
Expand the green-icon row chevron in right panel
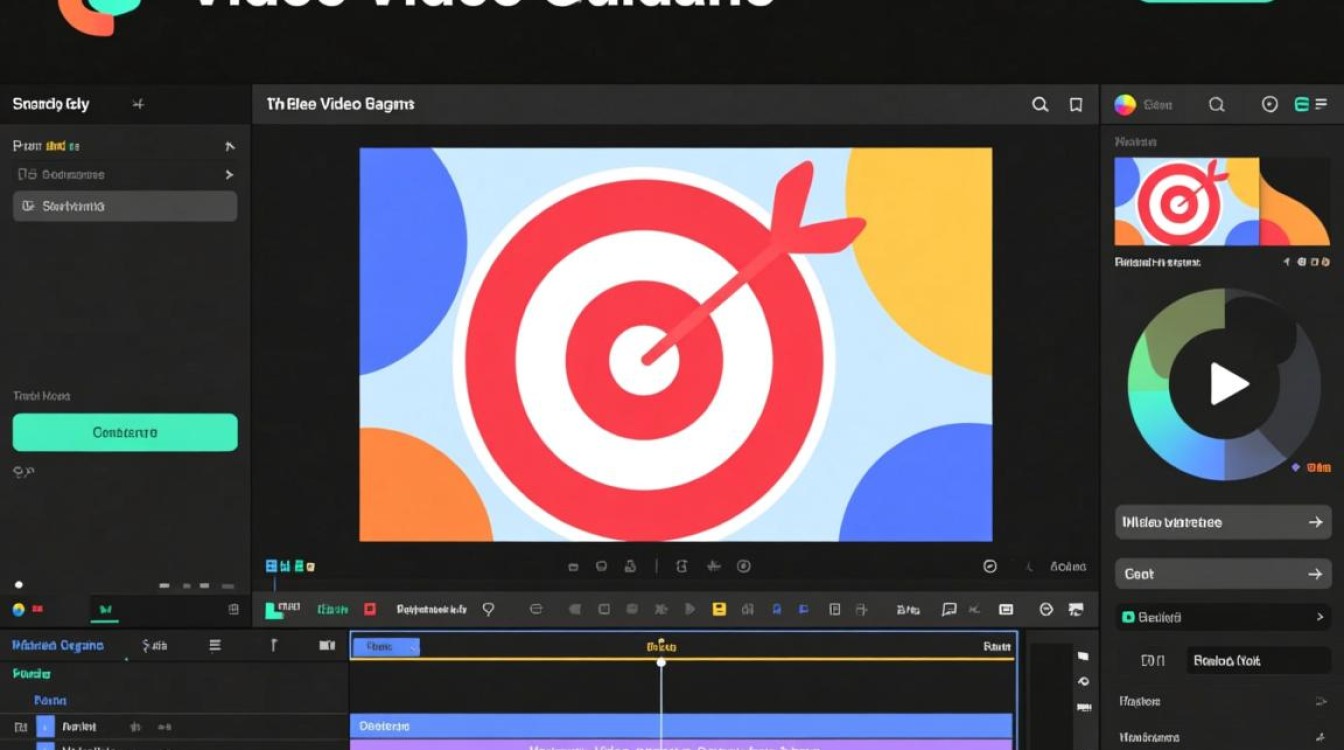1320,617
